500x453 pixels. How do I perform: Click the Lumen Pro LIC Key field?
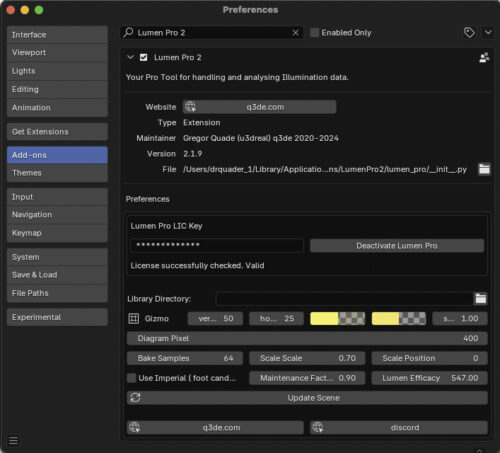tap(217, 245)
